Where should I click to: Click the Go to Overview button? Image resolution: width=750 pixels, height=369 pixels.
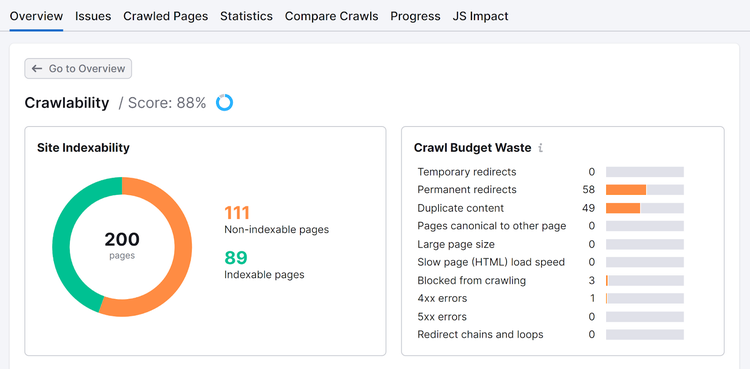click(x=78, y=68)
